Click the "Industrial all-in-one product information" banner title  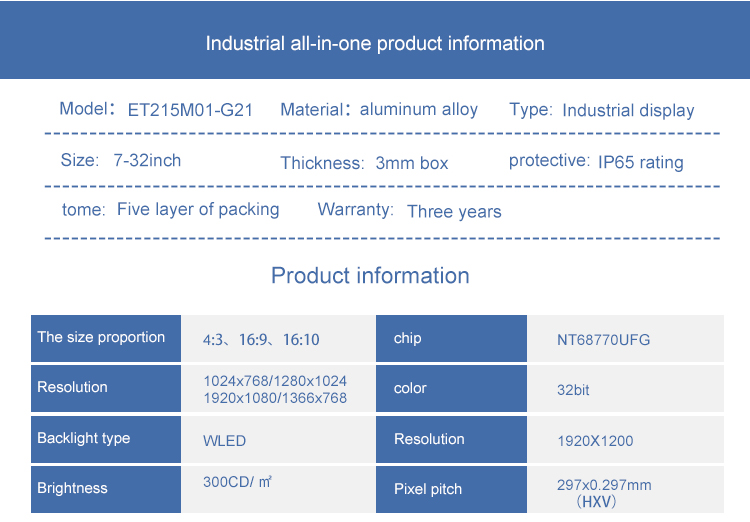tap(375, 44)
